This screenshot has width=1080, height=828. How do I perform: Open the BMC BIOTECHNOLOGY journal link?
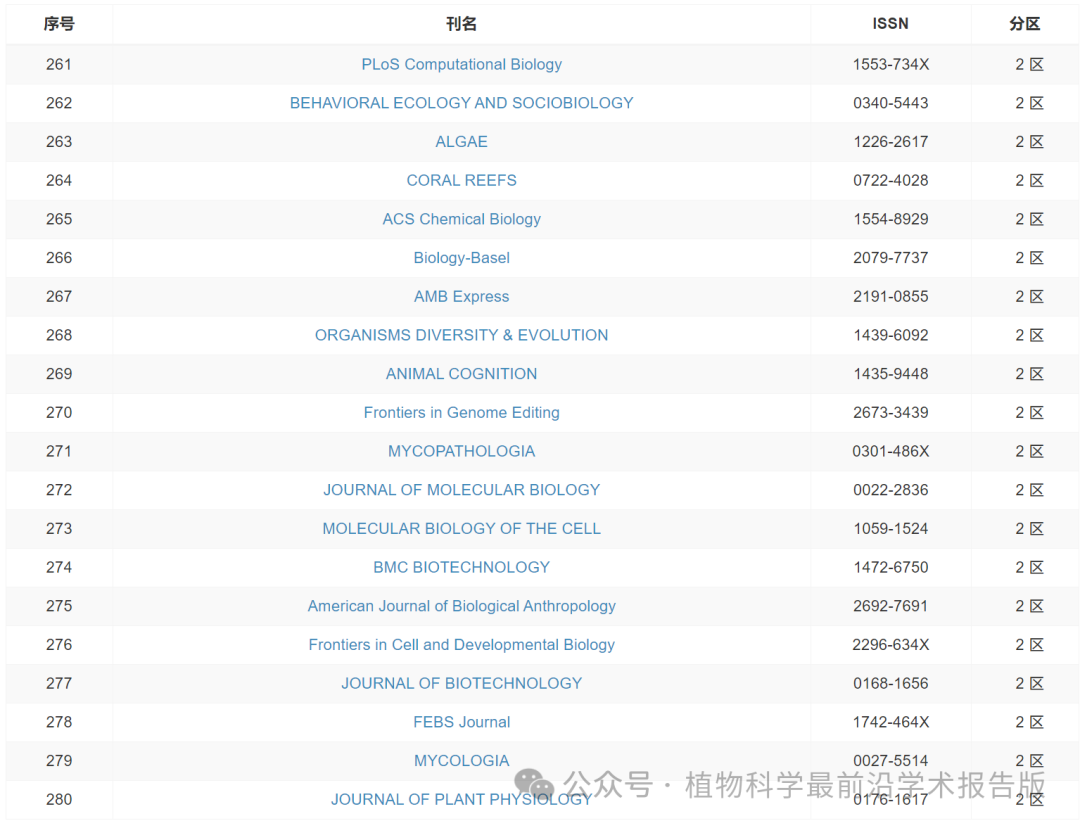461,567
